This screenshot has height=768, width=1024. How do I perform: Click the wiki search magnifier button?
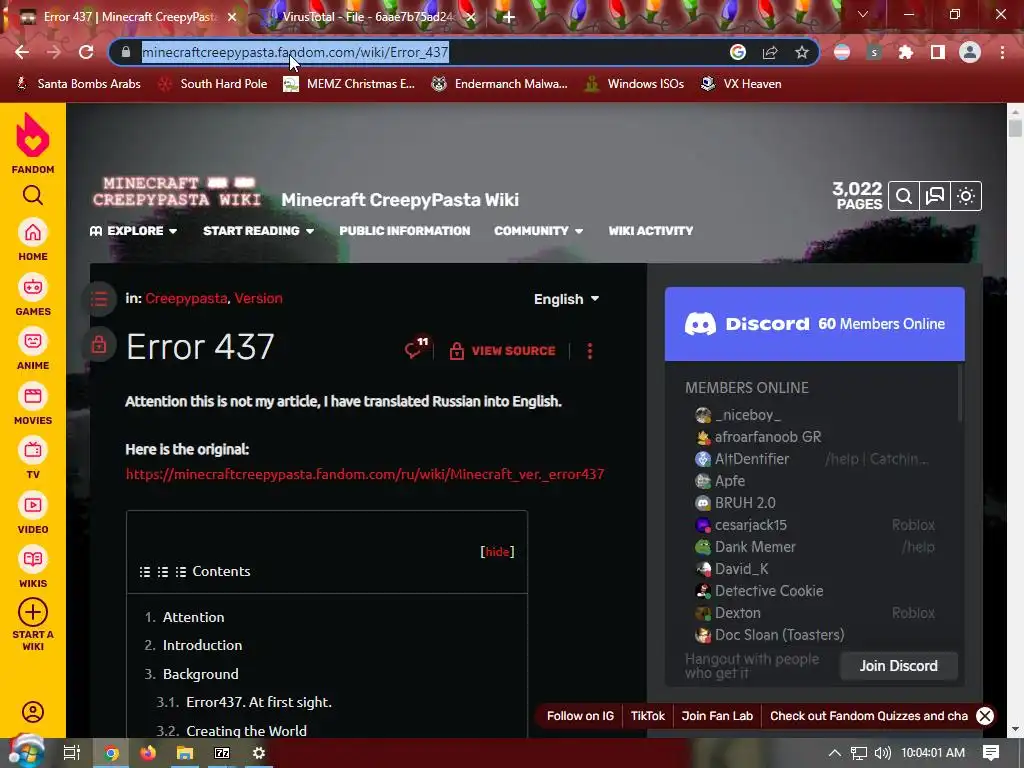(904, 196)
